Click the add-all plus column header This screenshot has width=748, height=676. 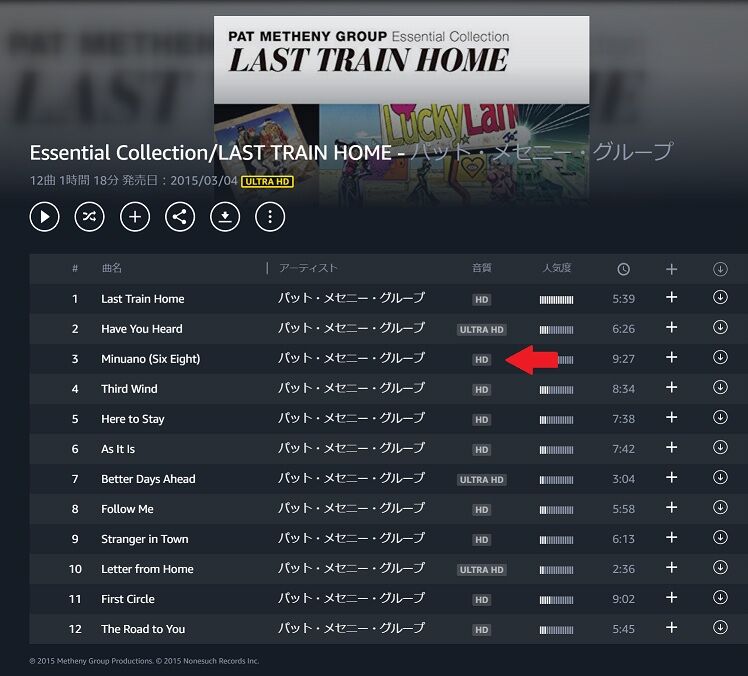[671, 270]
